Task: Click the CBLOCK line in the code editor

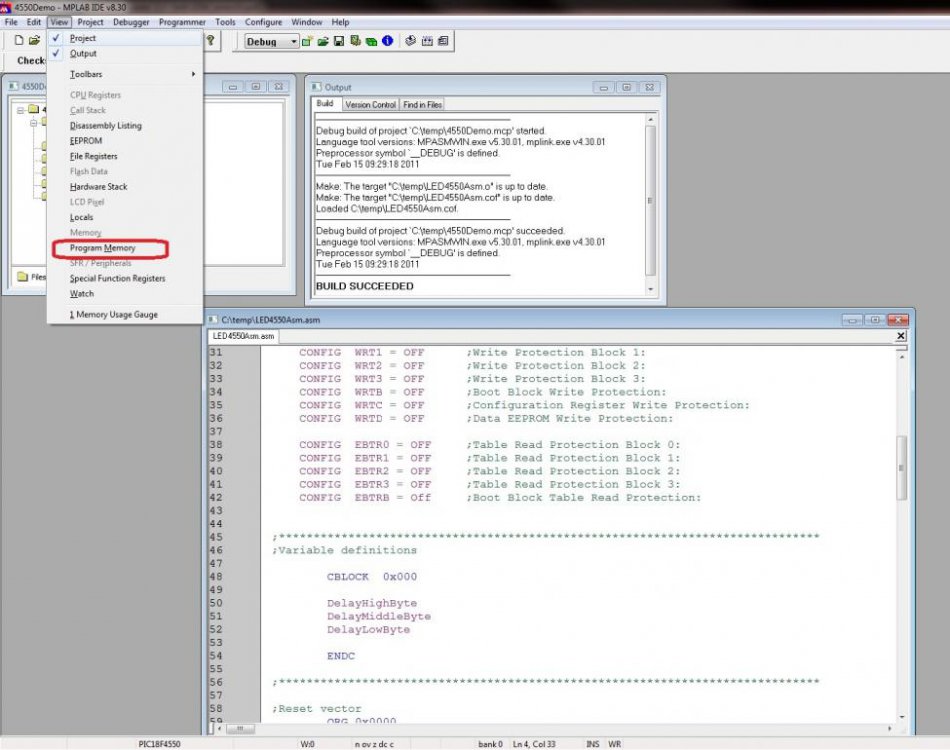Action: (x=350, y=577)
